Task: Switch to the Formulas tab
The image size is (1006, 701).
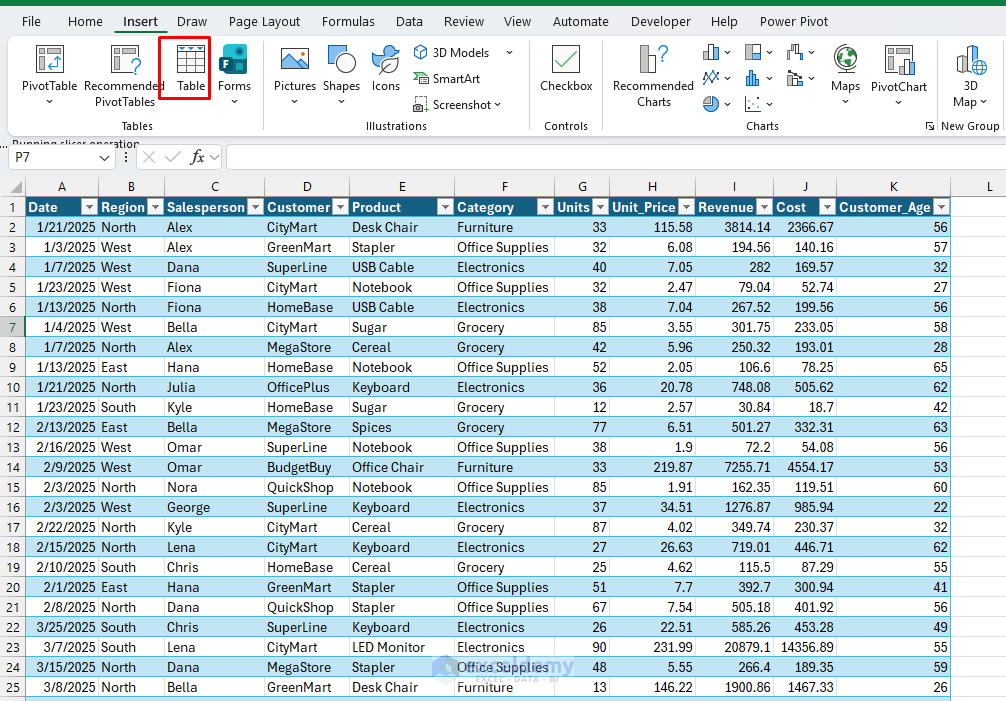Action: (x=348, y=21)
